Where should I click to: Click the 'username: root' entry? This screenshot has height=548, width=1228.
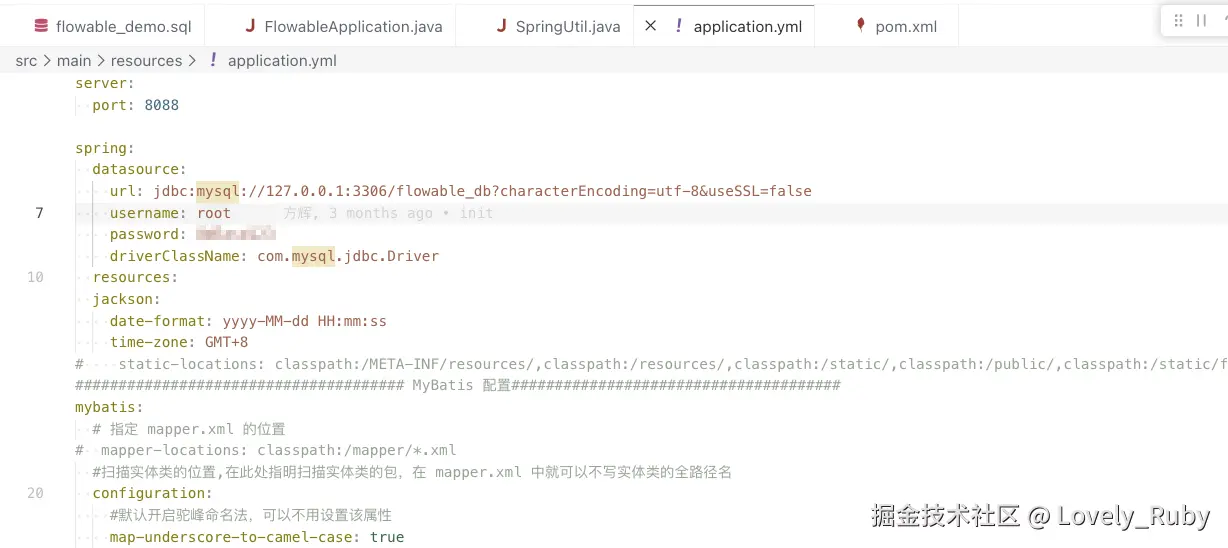pos(170,213)
